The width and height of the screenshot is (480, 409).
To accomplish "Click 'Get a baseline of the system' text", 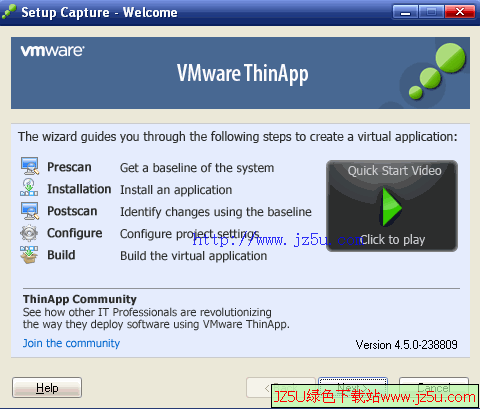I will pos(197,168).
